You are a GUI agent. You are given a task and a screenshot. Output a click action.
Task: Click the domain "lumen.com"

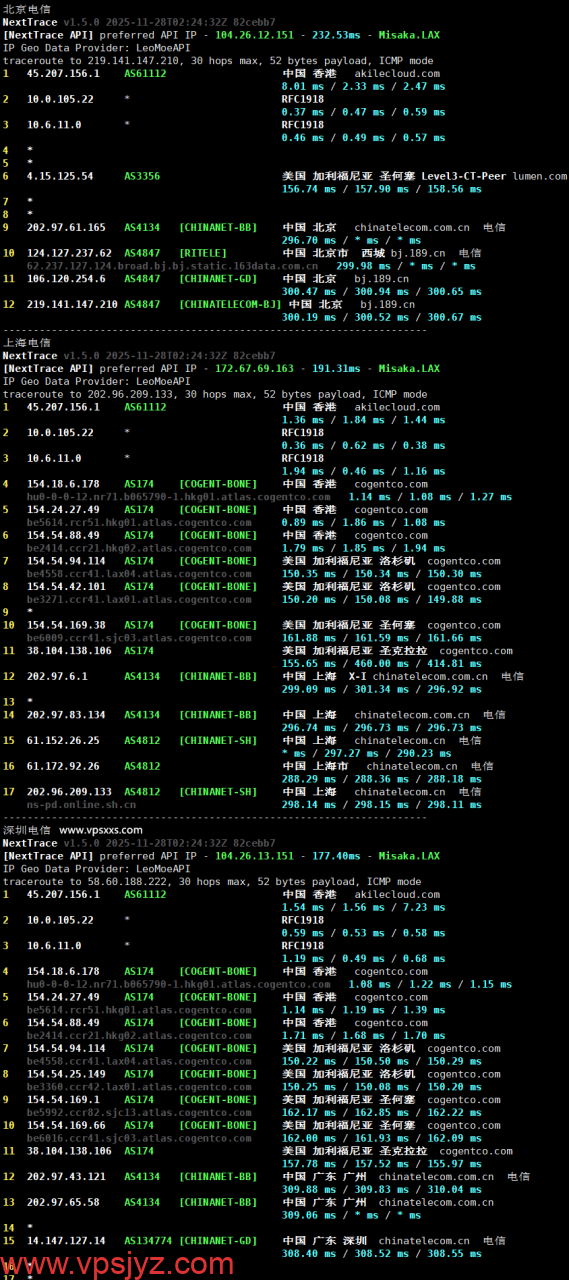coord(540,176)
